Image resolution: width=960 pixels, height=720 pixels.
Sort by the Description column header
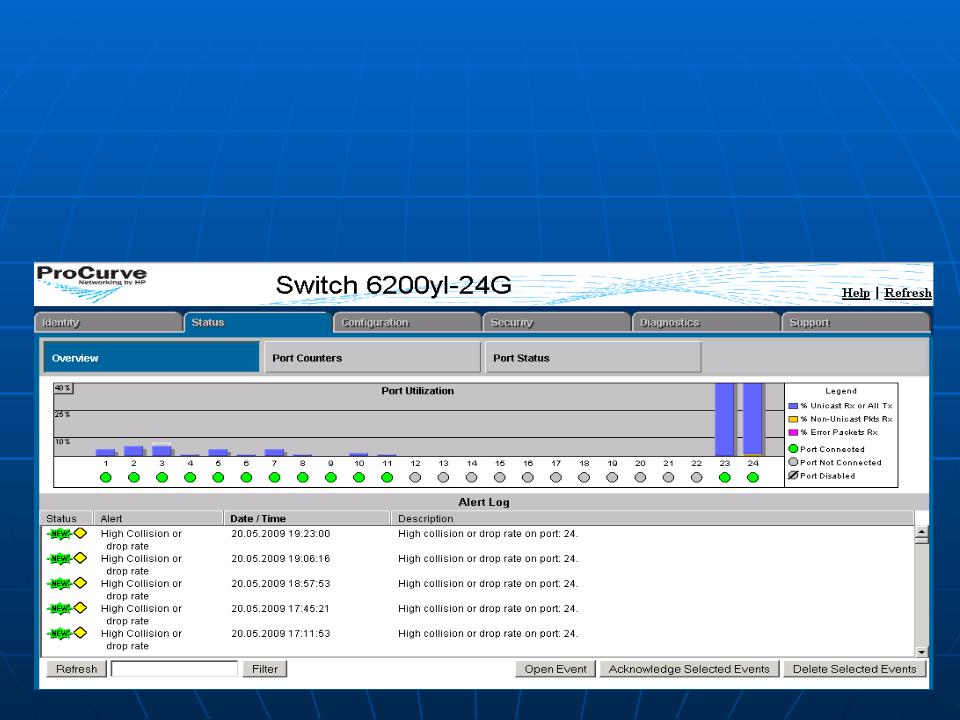coord(653,519)
